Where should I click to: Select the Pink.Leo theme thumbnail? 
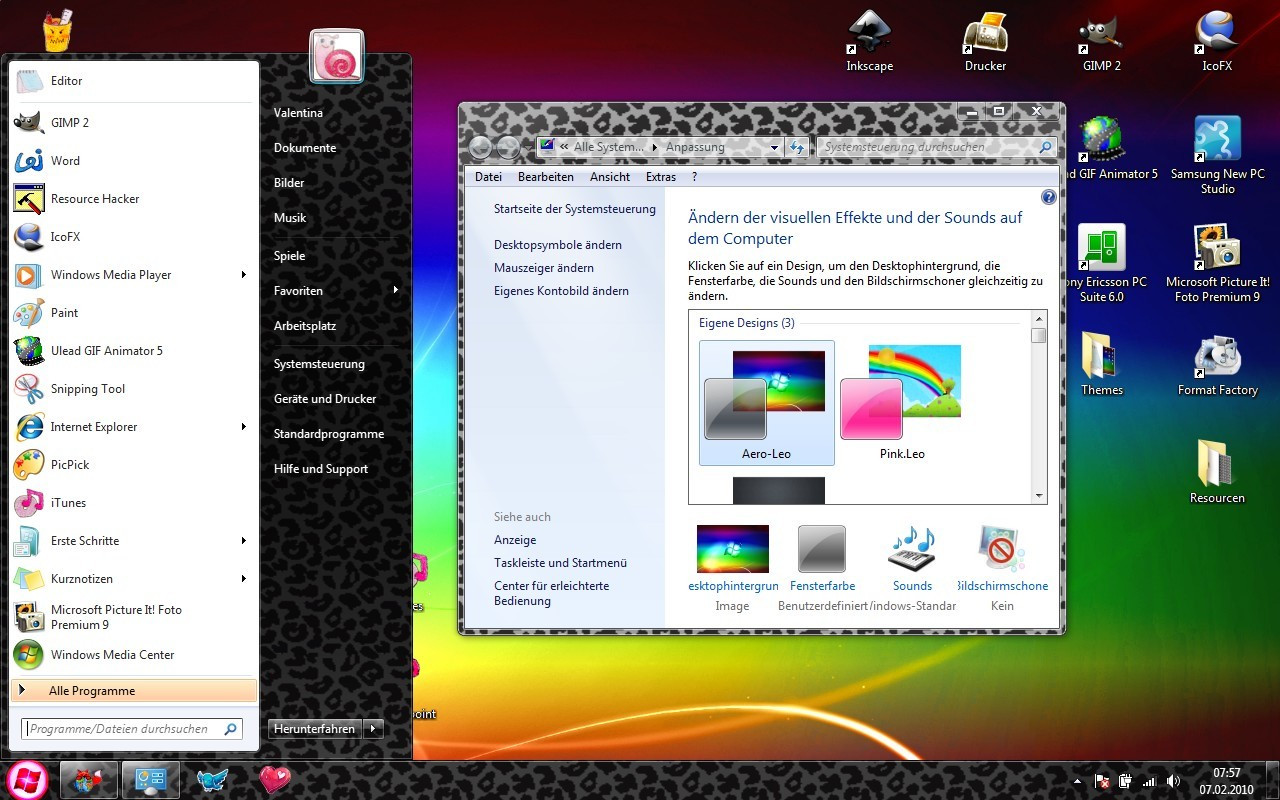(x=902, y=403)
